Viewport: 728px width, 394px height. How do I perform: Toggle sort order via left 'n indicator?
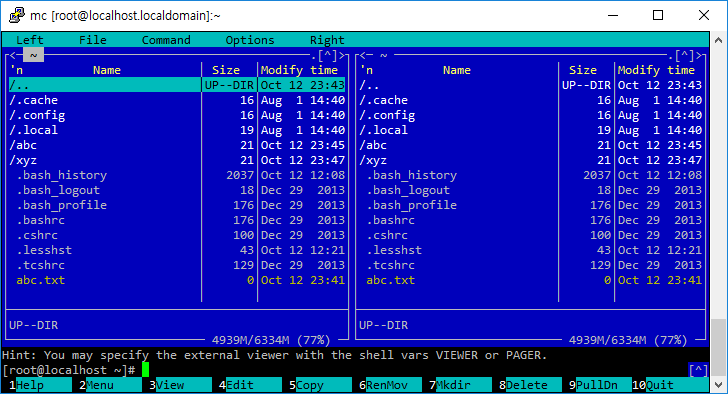(16, 70)
